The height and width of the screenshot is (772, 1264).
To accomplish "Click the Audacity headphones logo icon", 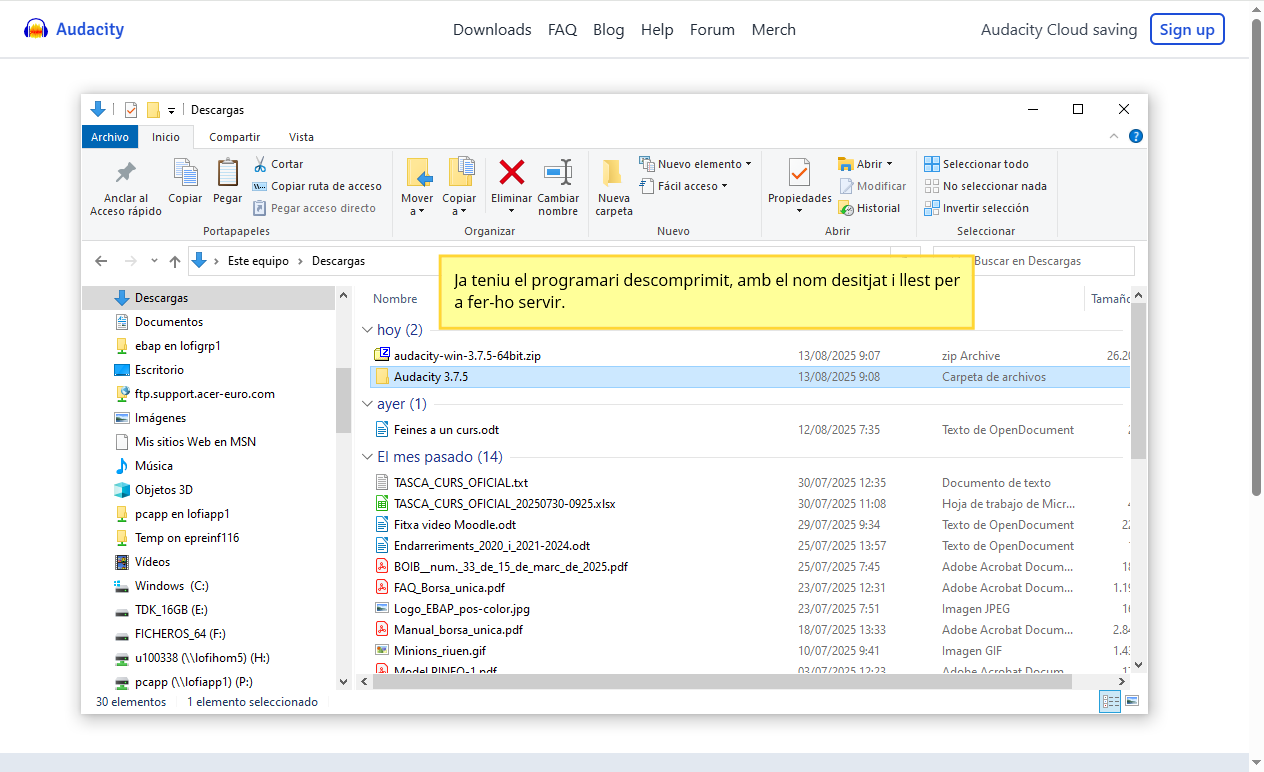I will (x=37, y=29).
